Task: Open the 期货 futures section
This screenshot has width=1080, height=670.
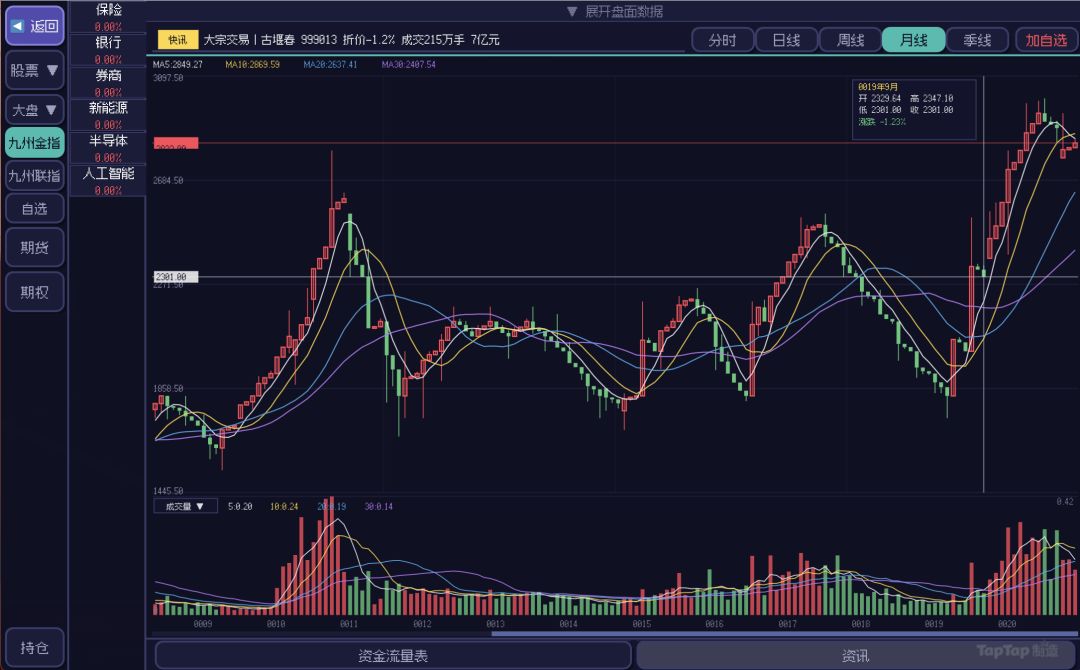Action: pos(34,248)
